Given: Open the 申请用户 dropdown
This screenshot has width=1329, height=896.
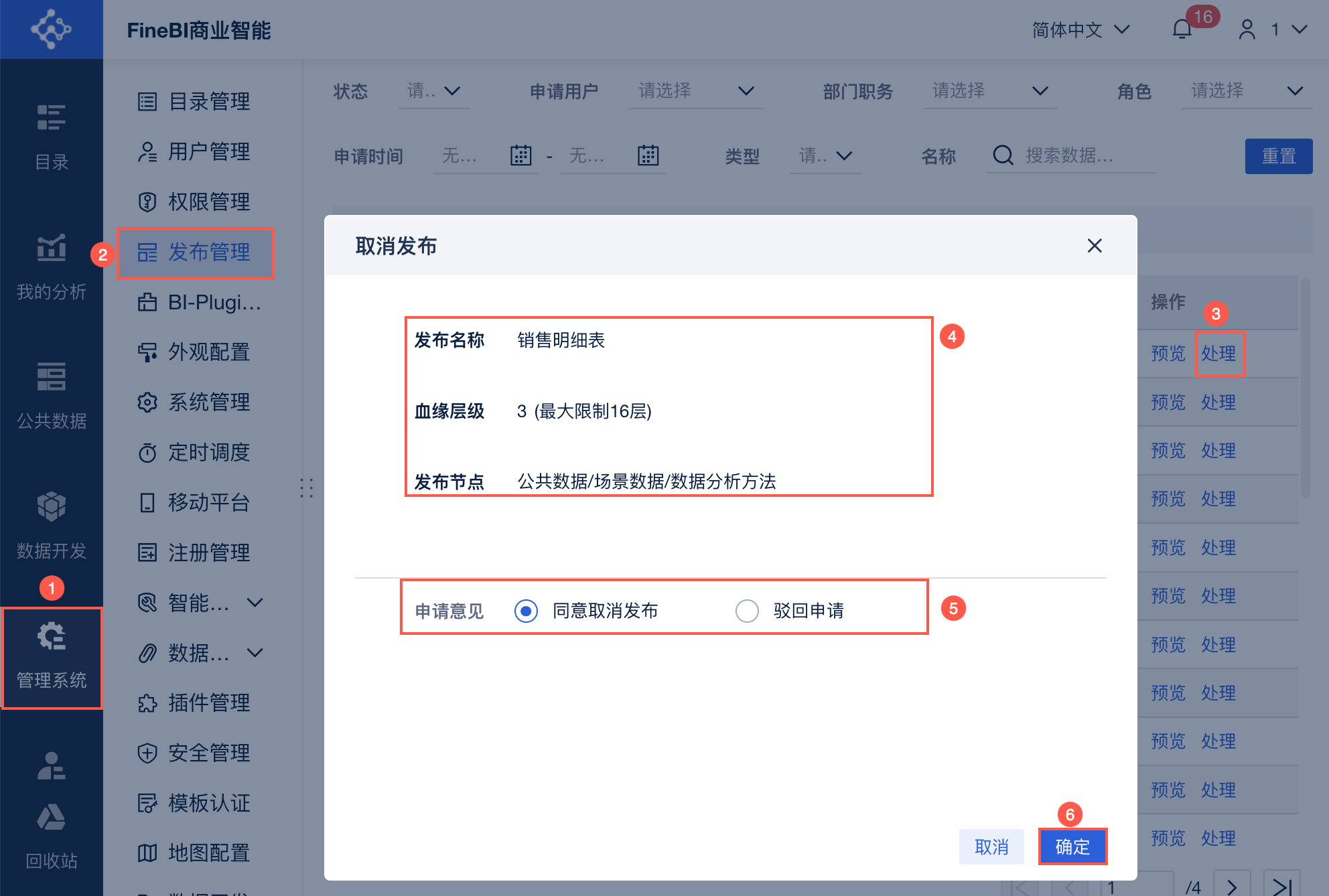Looking at the screenshot, I should click(x=695, y=91).
